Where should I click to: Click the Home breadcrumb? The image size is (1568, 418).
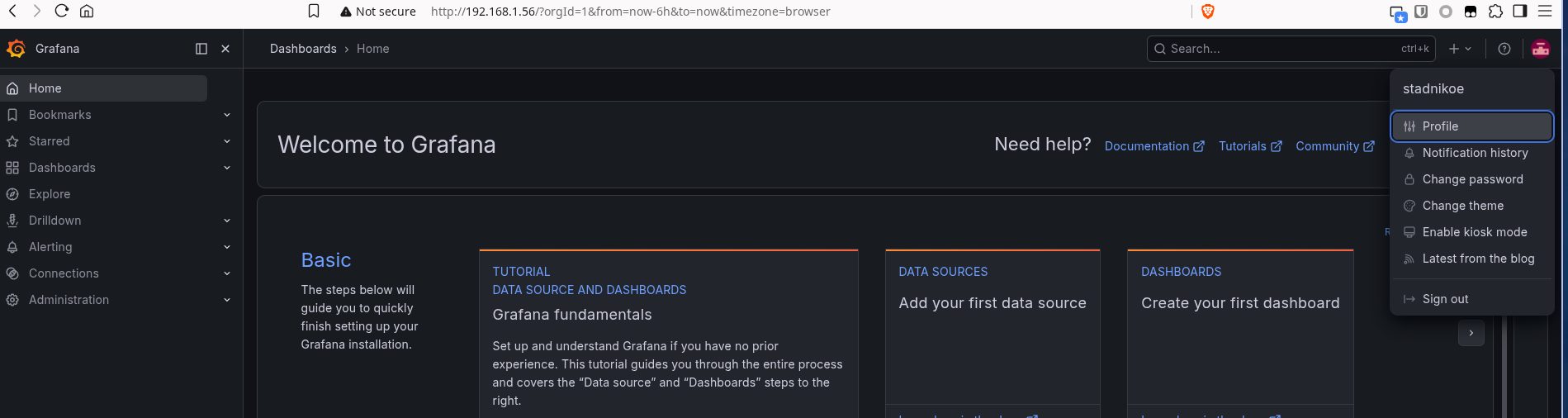(373, 49)
